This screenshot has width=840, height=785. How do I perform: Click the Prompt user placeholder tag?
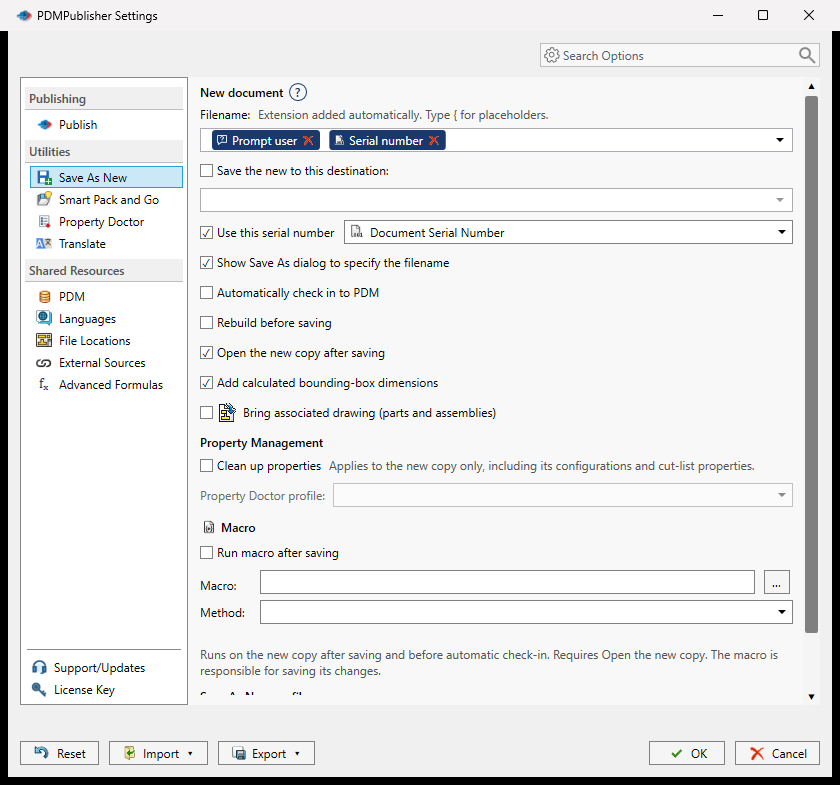pos(264,140)
